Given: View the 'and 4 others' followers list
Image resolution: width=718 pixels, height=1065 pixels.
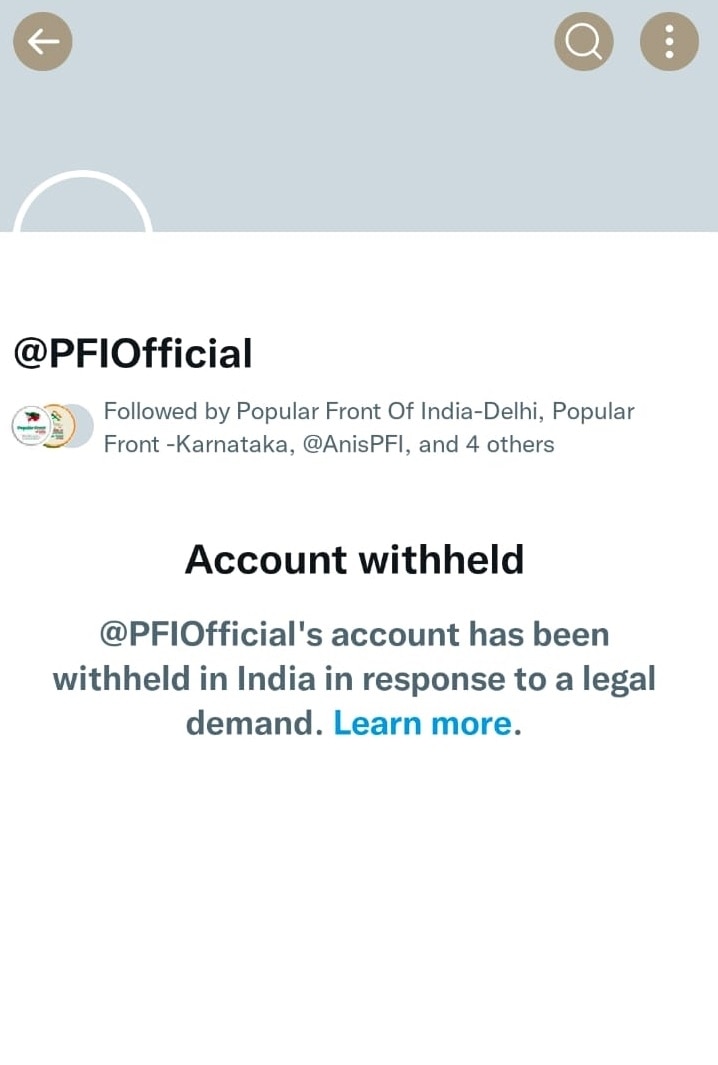Looking at the screenshot, I should point(486,444).
